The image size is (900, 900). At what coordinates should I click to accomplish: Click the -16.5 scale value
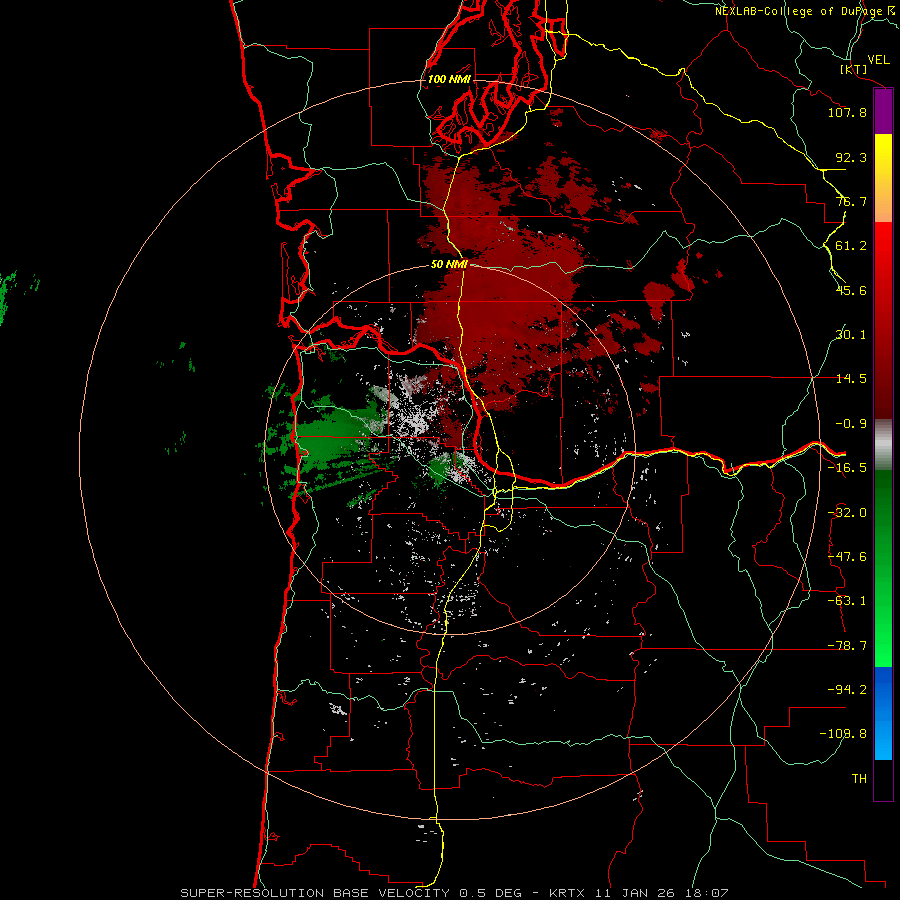tap(847, 468)
